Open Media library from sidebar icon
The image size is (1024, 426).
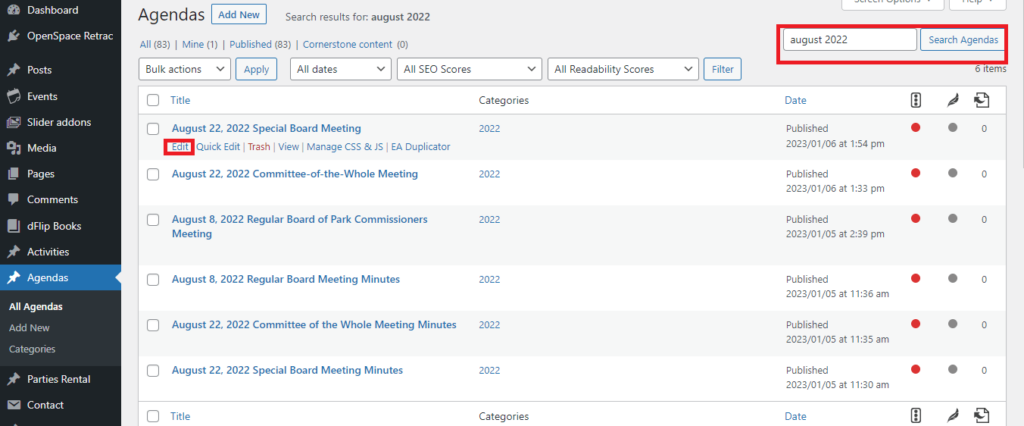(x=13, y=148)
